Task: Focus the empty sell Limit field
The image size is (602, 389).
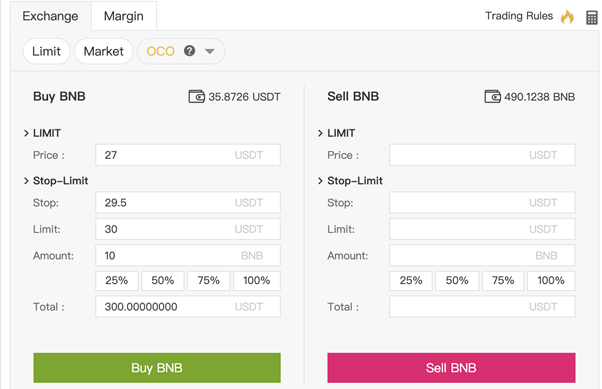Action: [482, 229]
